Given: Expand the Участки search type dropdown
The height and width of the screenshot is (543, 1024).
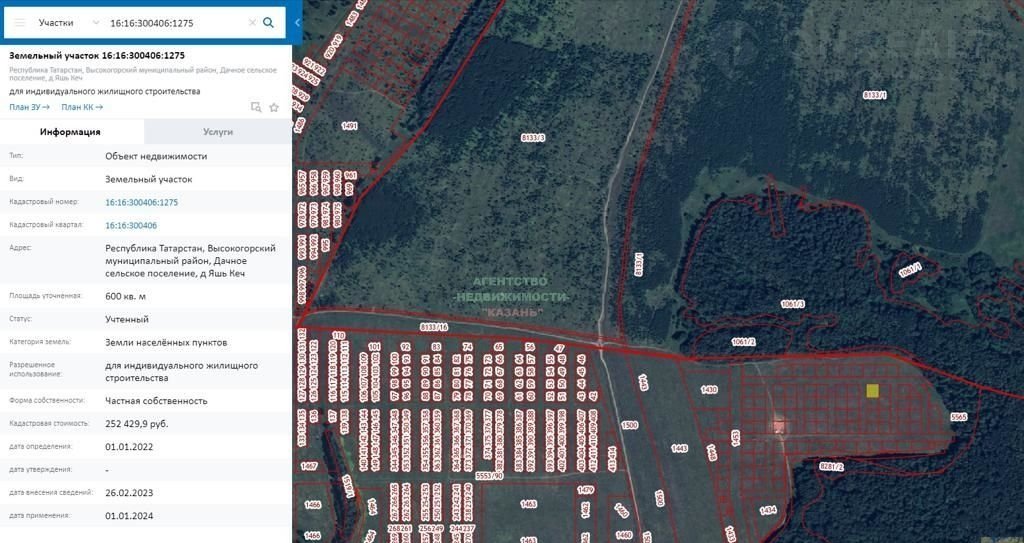Looking at the screenshot, I should 95,22.
